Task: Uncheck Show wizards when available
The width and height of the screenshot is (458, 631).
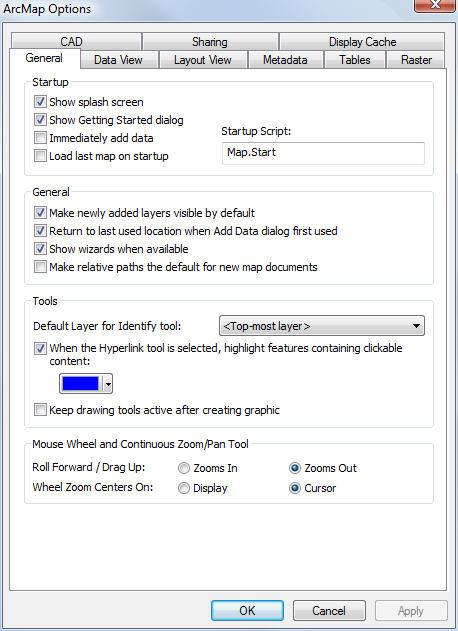Action: [x=40, y=249]
